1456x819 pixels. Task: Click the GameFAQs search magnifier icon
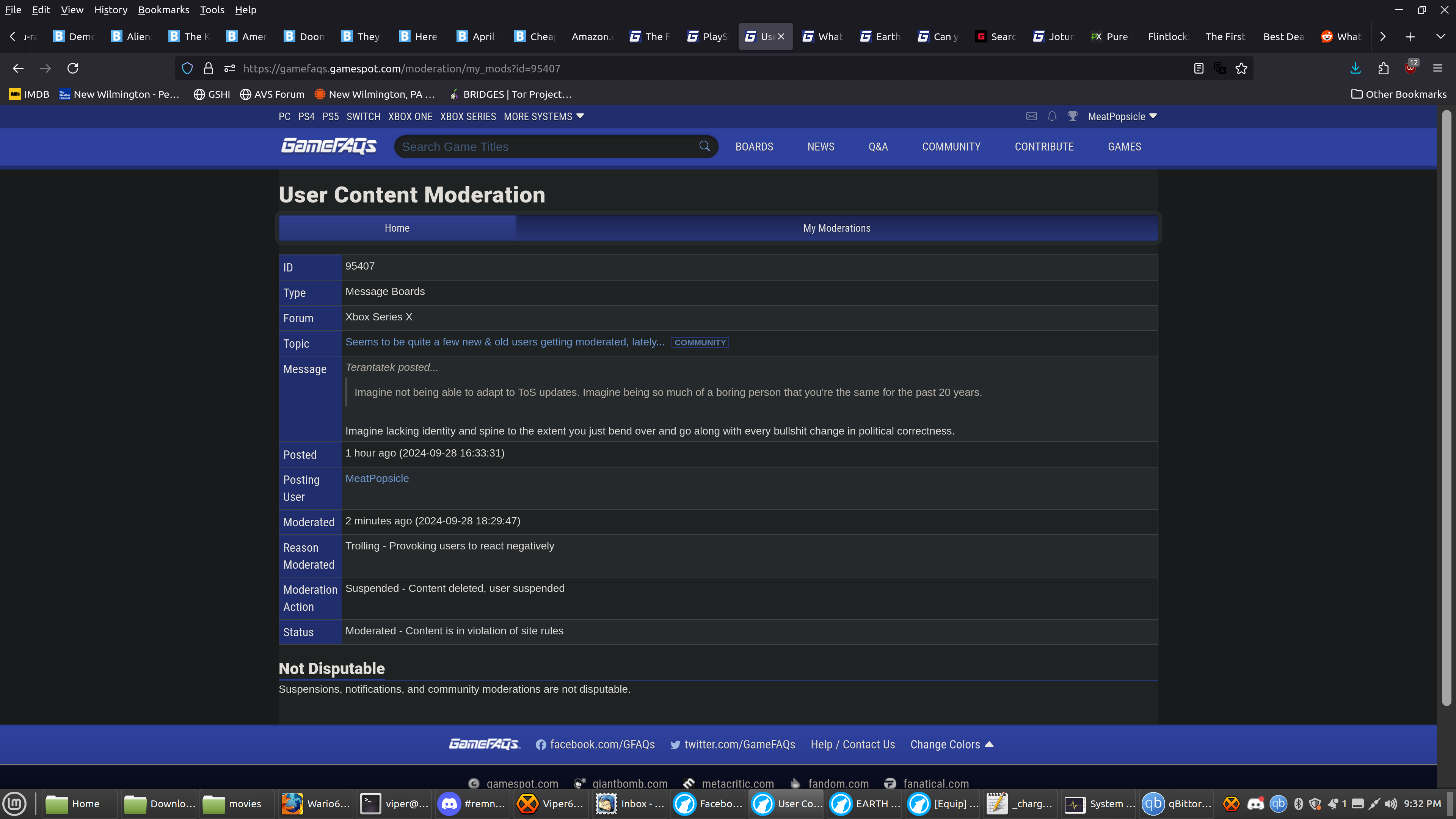pos(704,146)
